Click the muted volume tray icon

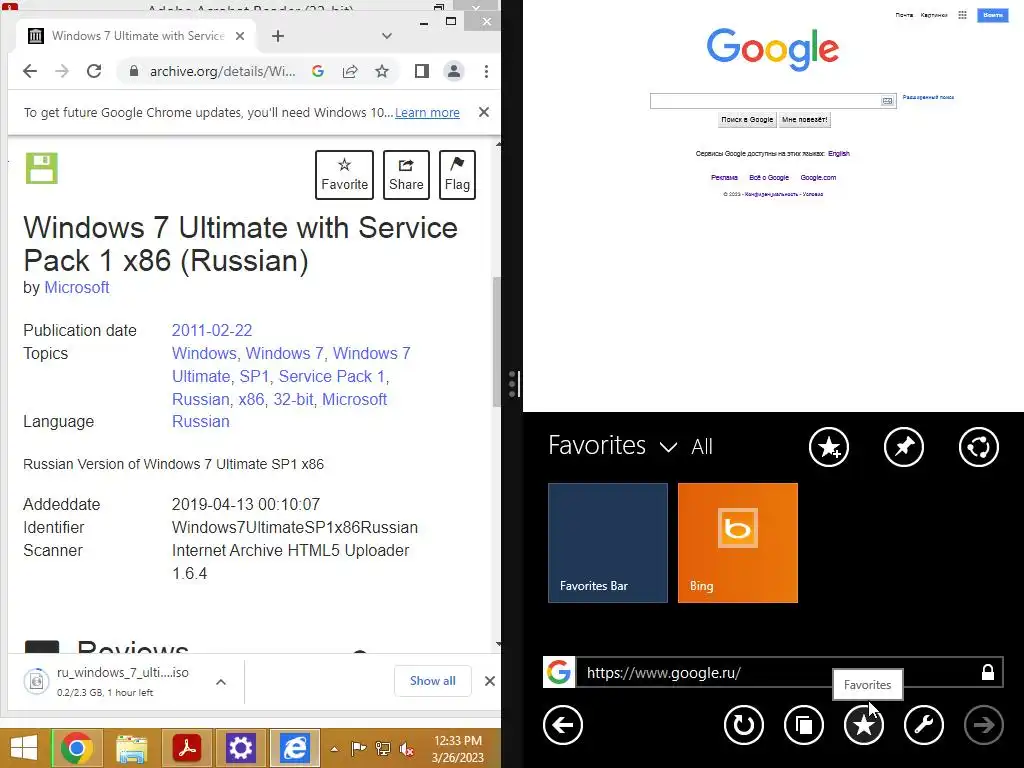coord(406,749)
